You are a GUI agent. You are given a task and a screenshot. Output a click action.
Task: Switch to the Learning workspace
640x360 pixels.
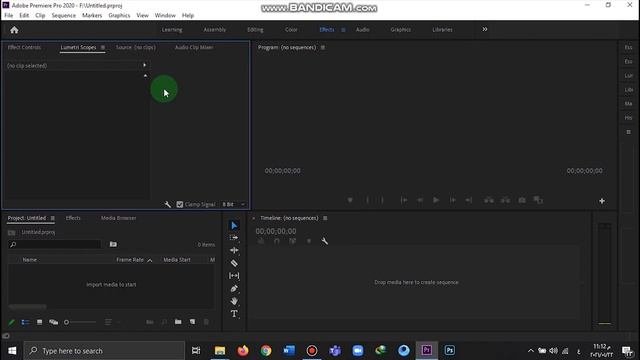pyautogui.click(x=172, y=30)
